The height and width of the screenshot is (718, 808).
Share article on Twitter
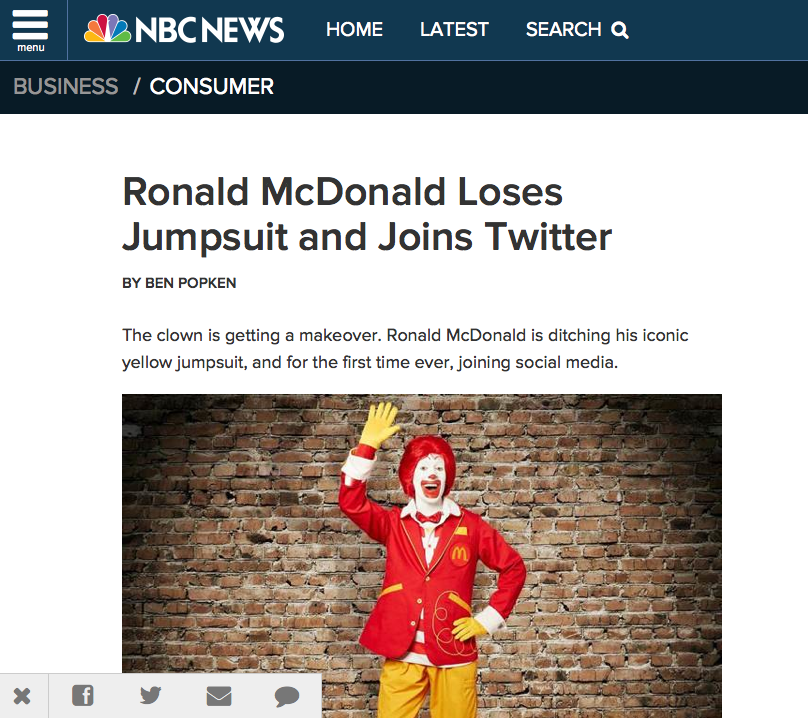(150, 695)
